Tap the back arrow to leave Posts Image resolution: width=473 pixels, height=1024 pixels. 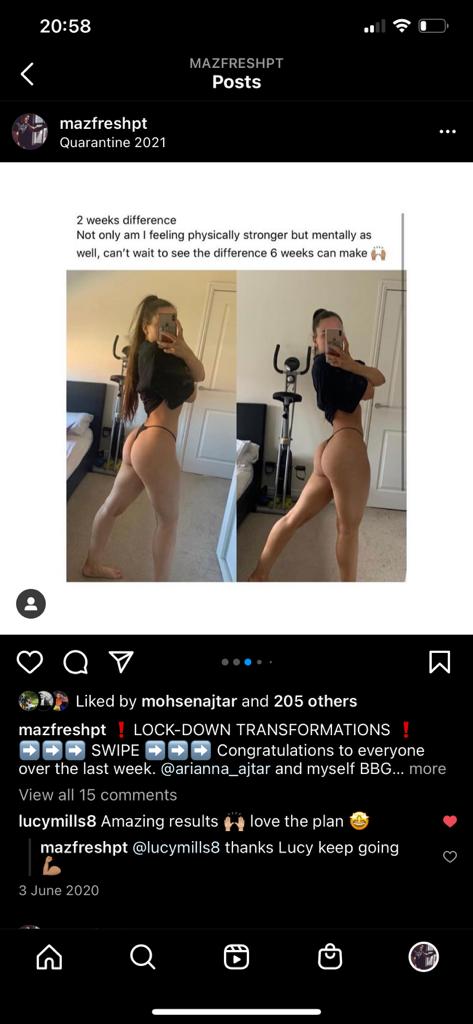27,74
